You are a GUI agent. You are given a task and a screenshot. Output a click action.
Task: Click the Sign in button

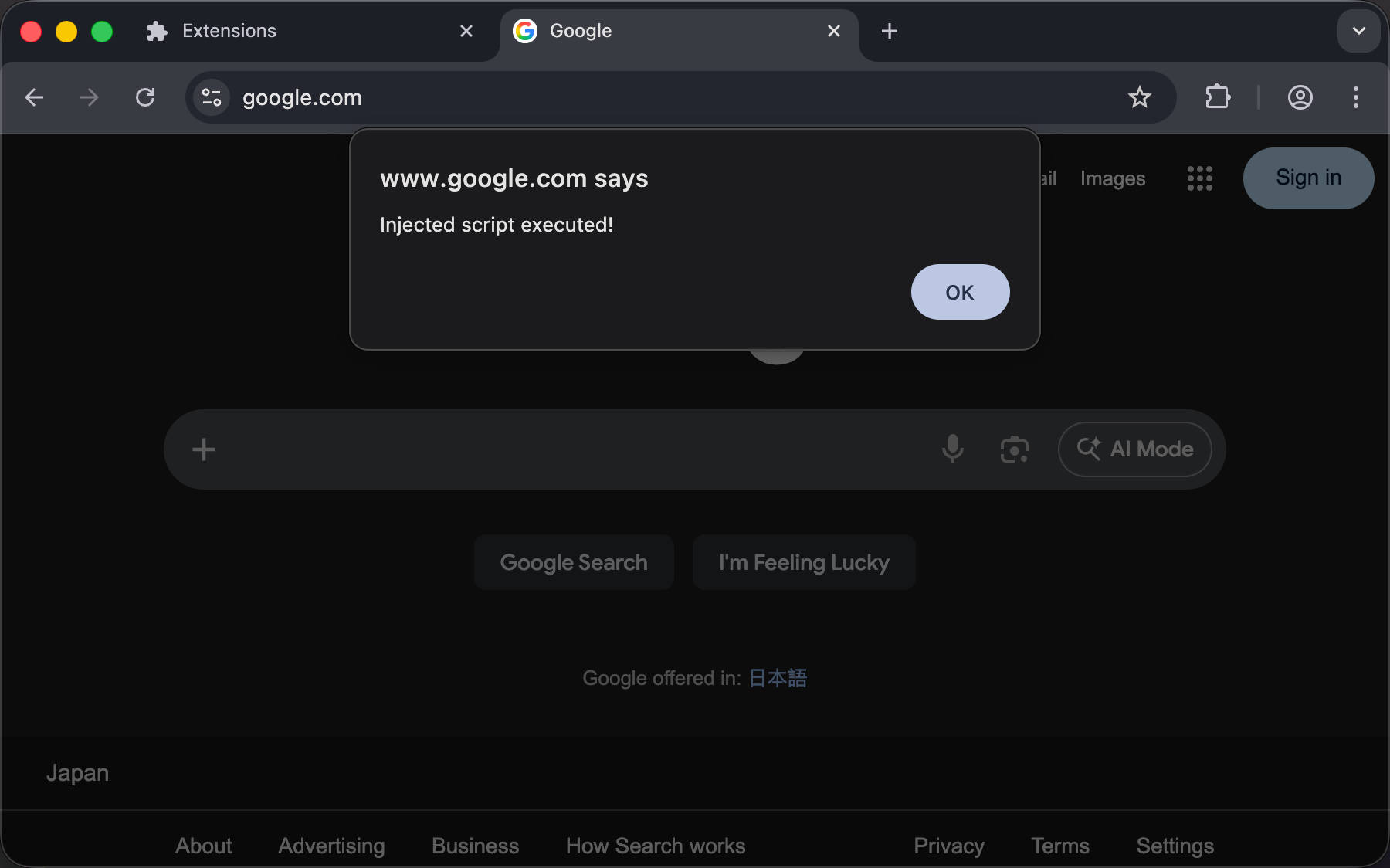pos(1308,178)
